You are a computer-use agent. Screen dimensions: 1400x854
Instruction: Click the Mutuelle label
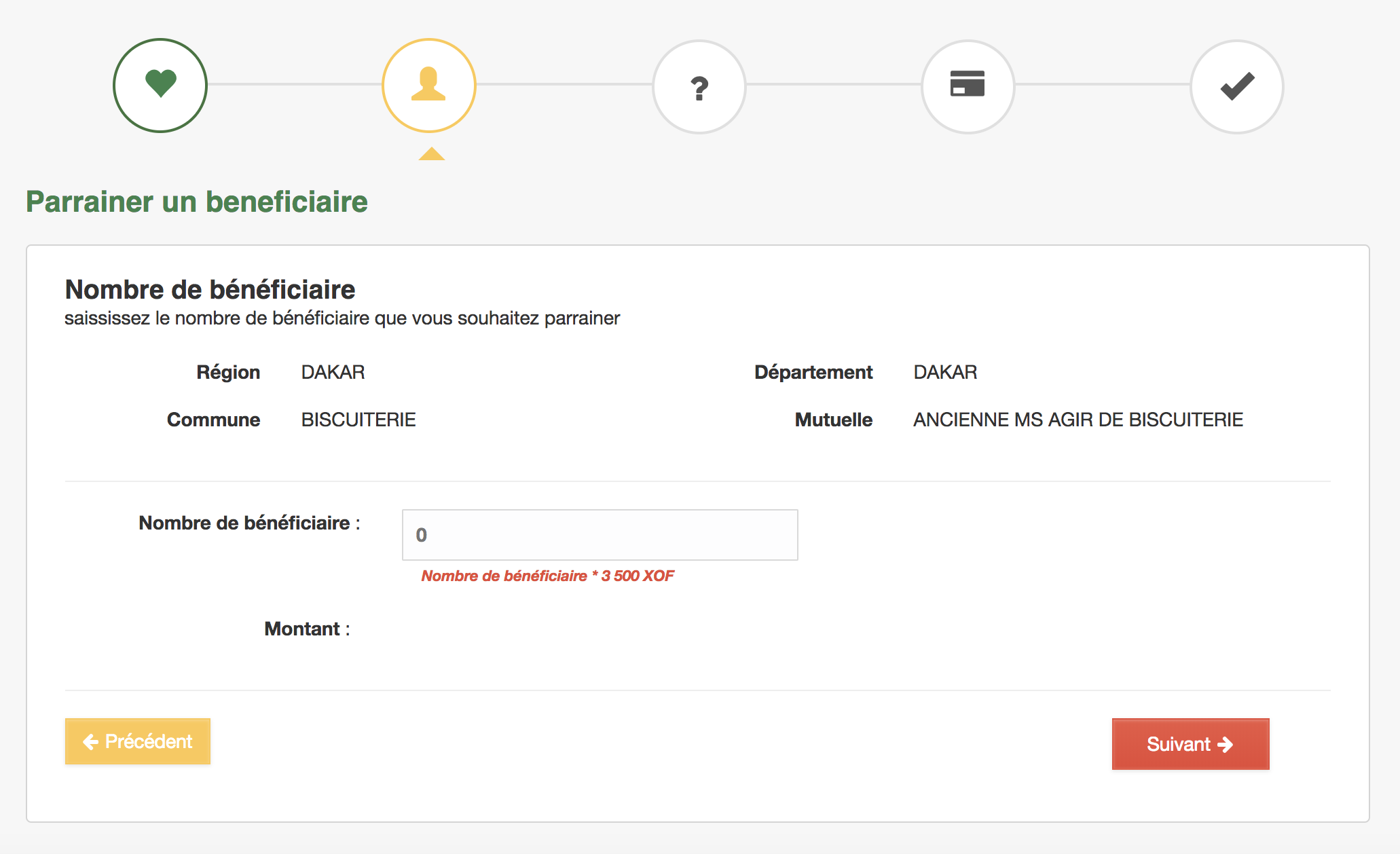(x=833, y=420)
